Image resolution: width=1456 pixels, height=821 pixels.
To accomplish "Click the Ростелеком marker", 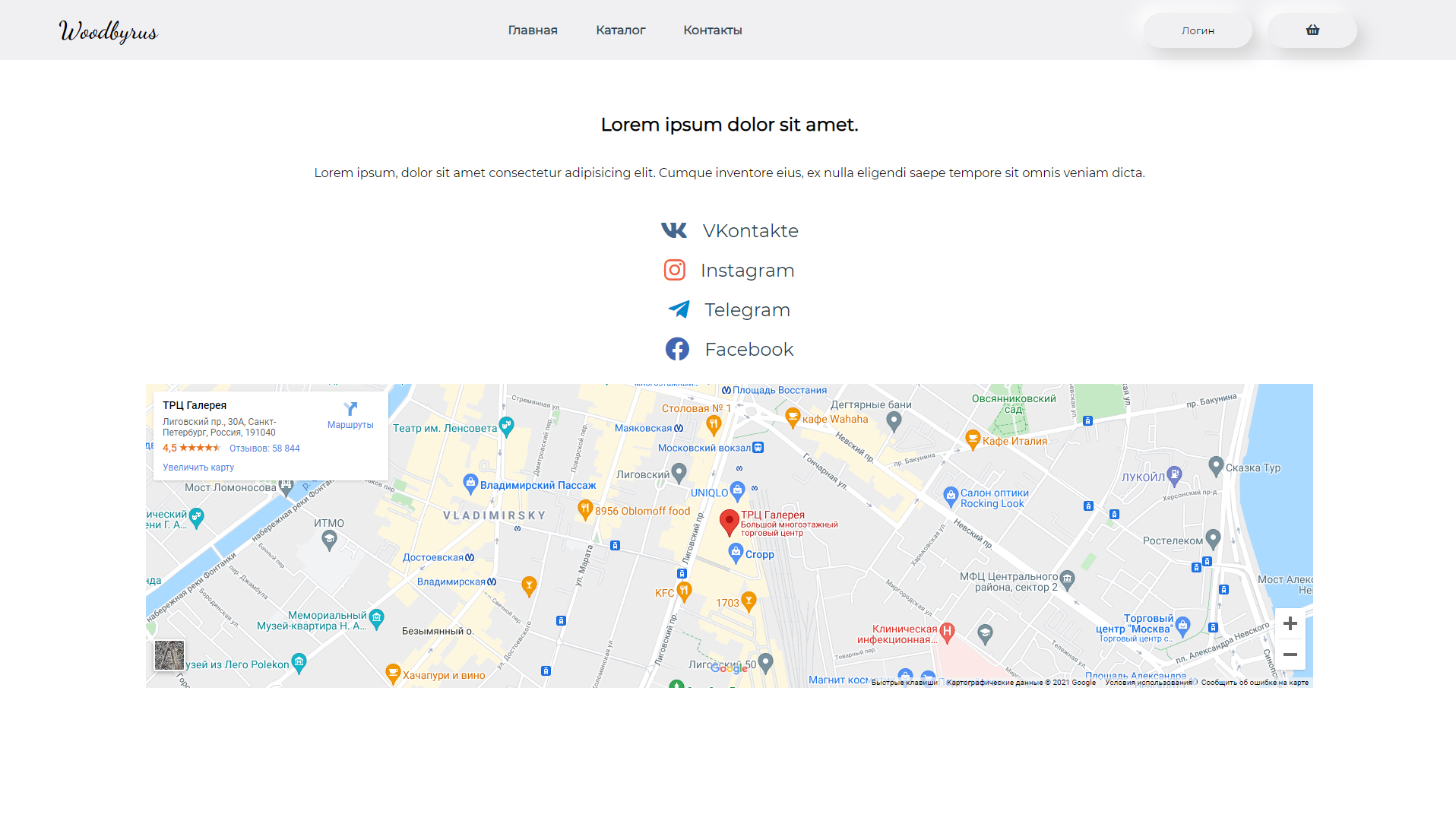I will [x=1213, y=540].
